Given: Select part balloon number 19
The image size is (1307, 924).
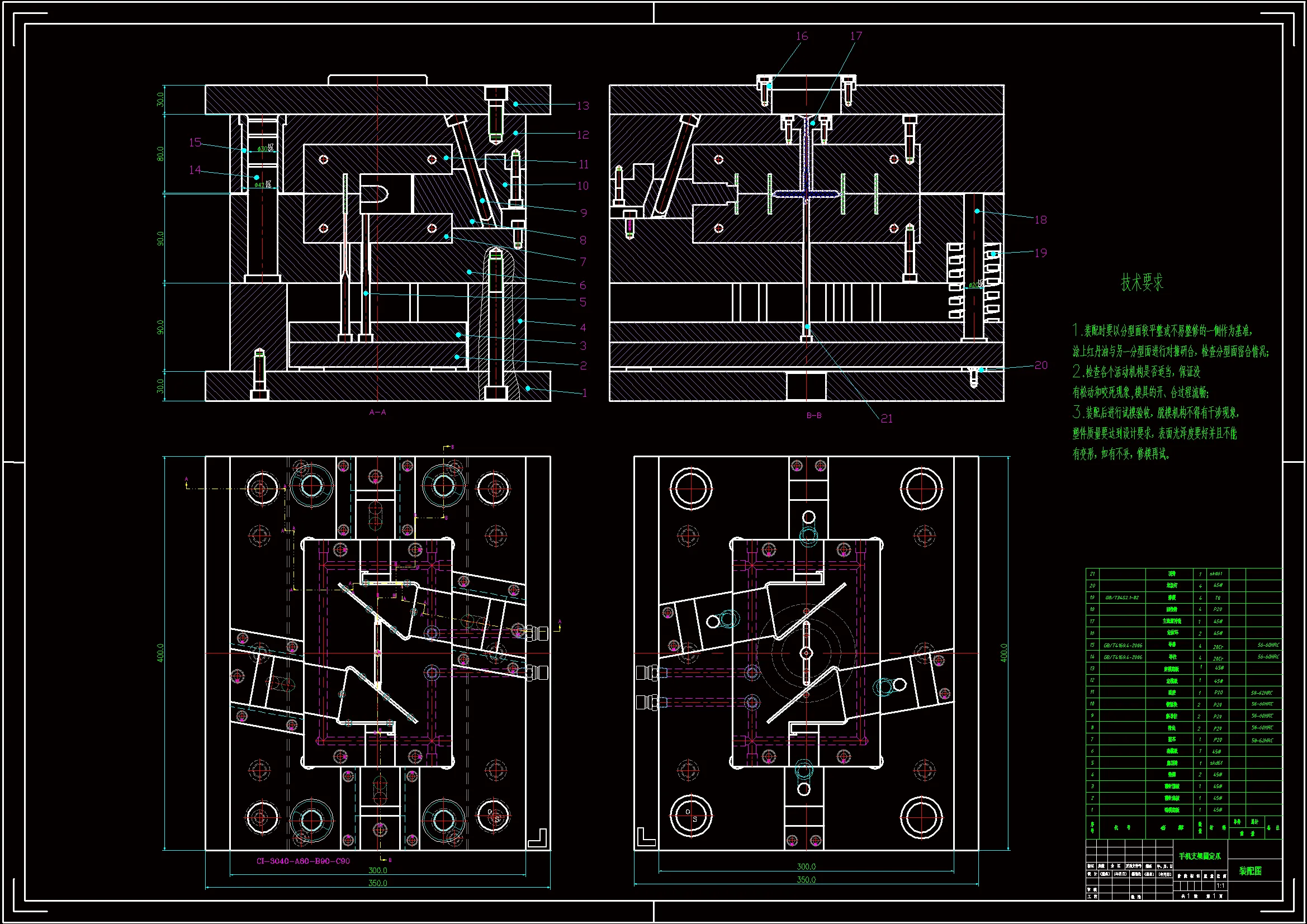Looking at the screenshot, I should [1040, 253].
